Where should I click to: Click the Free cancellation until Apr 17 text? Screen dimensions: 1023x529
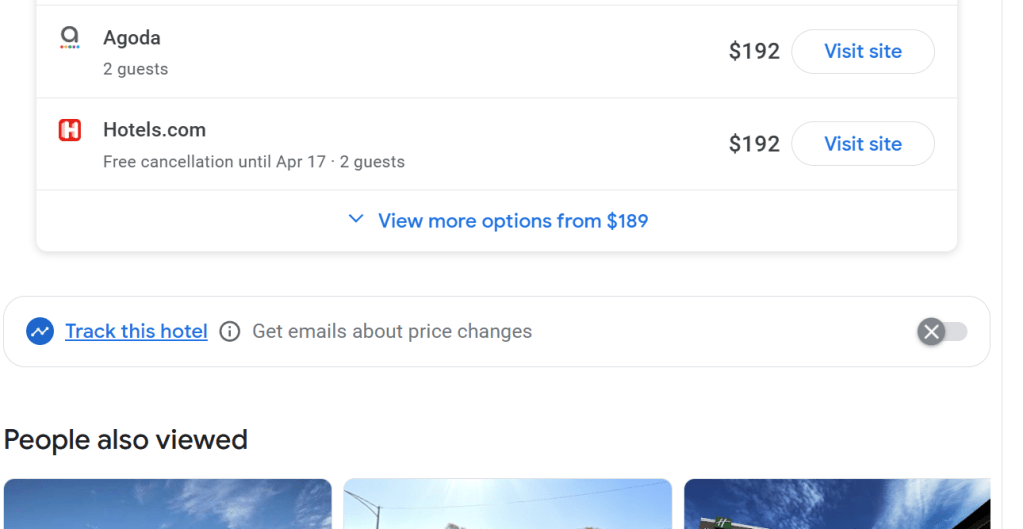point(214,162)
